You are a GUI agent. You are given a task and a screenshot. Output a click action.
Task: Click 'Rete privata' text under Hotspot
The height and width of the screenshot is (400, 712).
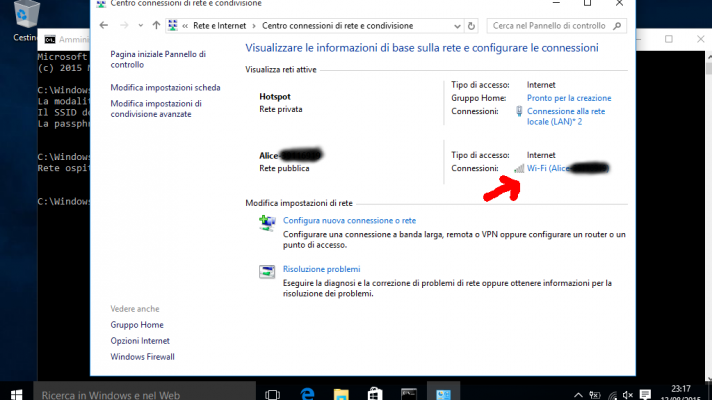[281, 109]
